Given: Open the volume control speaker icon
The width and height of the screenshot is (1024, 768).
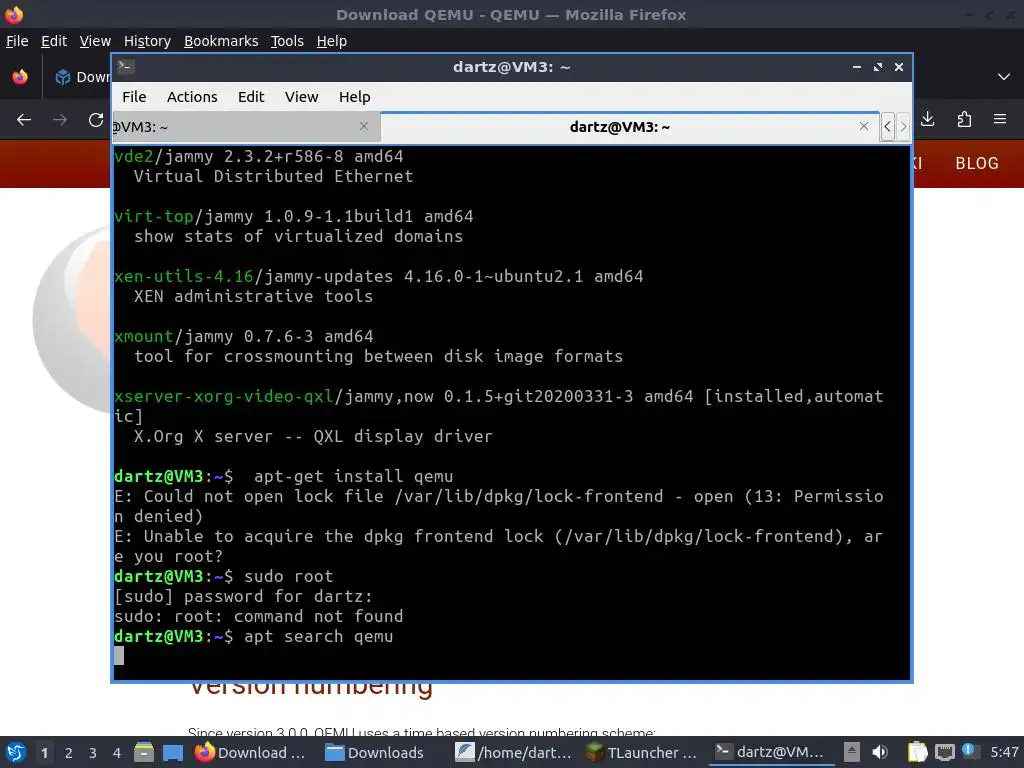Looking at the screenshot, I should click(x=880, y=752).
